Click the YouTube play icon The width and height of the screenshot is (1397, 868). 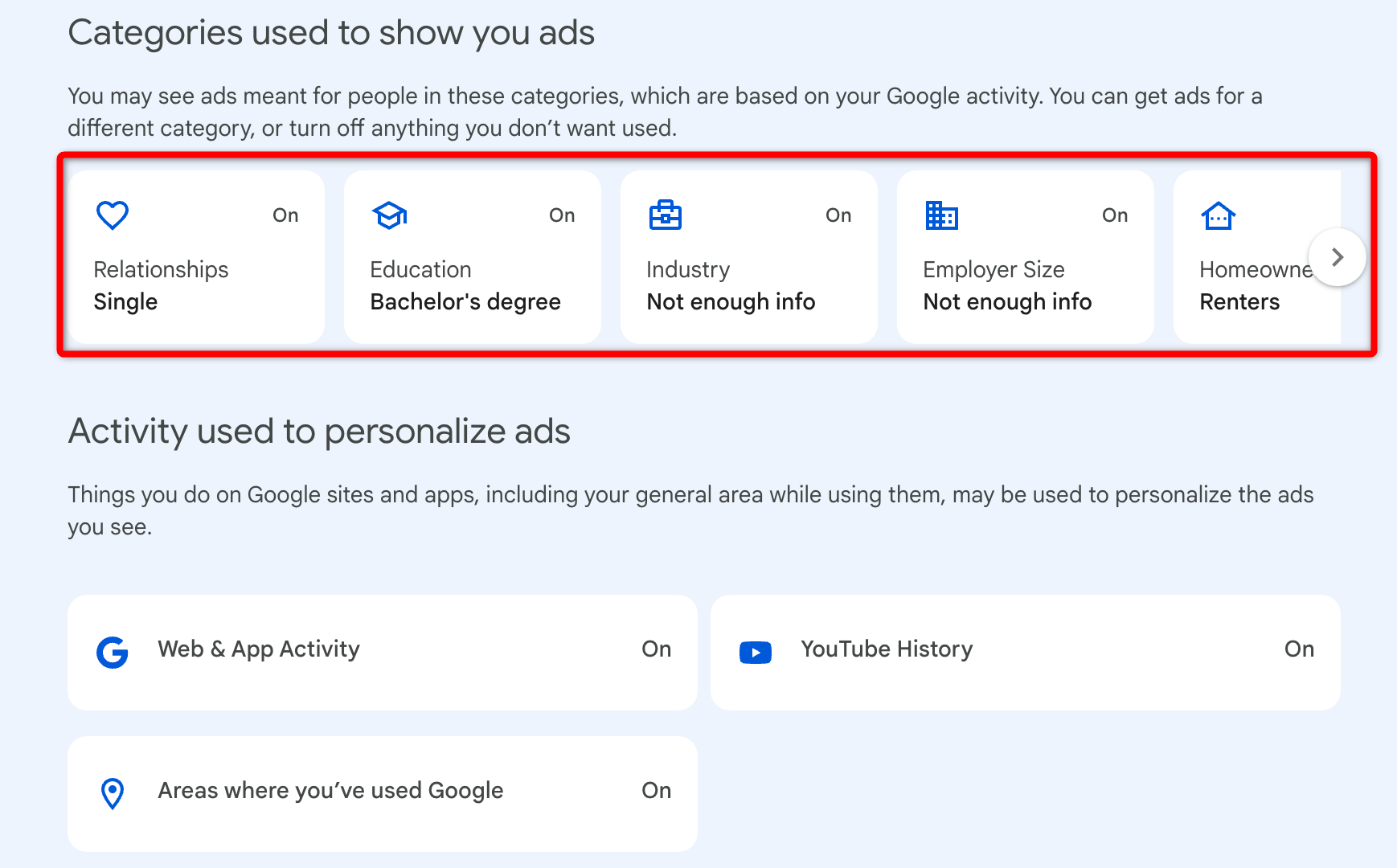(x=756, y=652)
